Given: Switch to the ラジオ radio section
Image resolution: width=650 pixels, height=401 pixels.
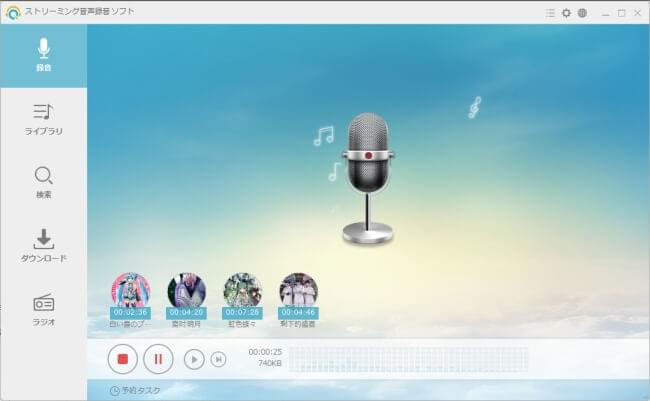Looking at the screenshot, I should point(43,308).
